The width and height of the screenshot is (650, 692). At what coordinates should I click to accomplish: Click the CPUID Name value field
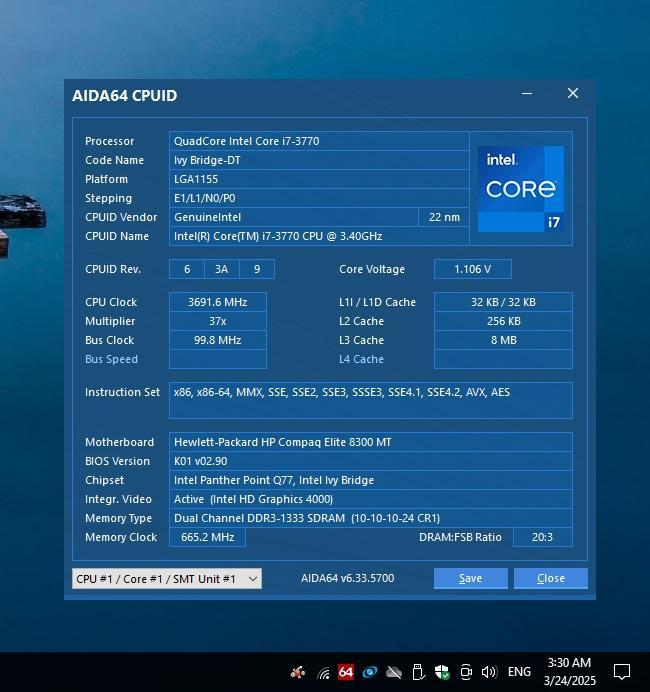[x=319, y=236]
